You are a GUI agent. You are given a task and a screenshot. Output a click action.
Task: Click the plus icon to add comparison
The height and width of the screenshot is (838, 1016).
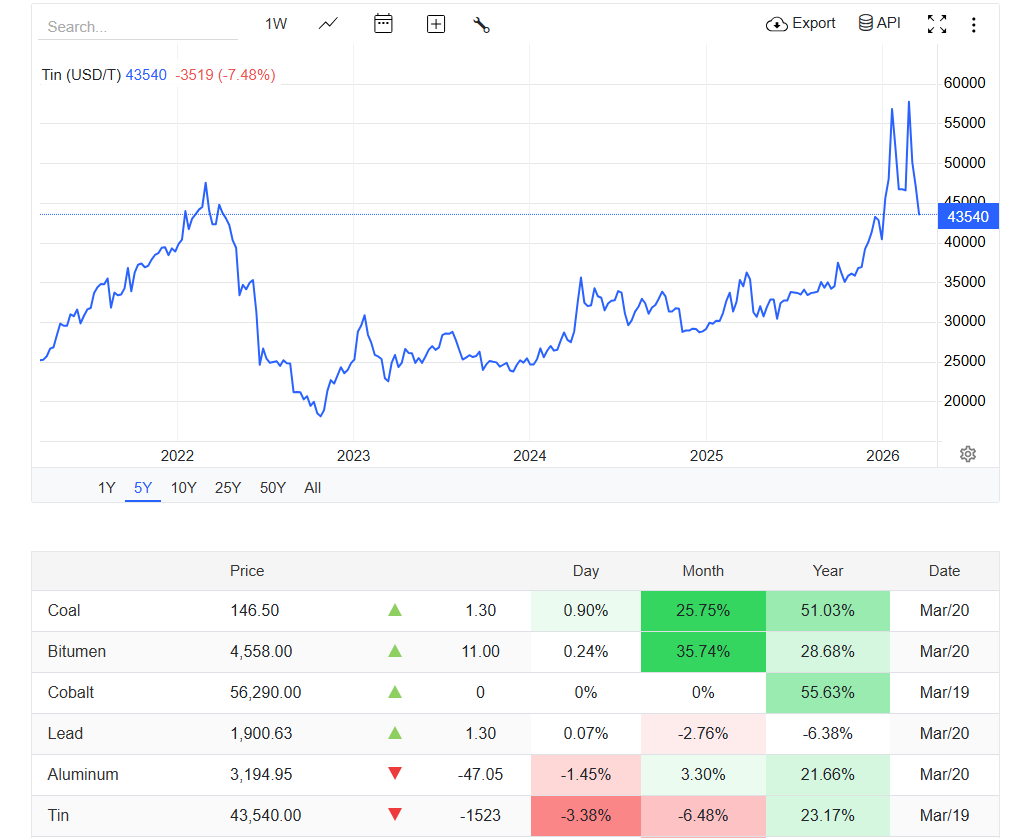(x=436, y=24)
